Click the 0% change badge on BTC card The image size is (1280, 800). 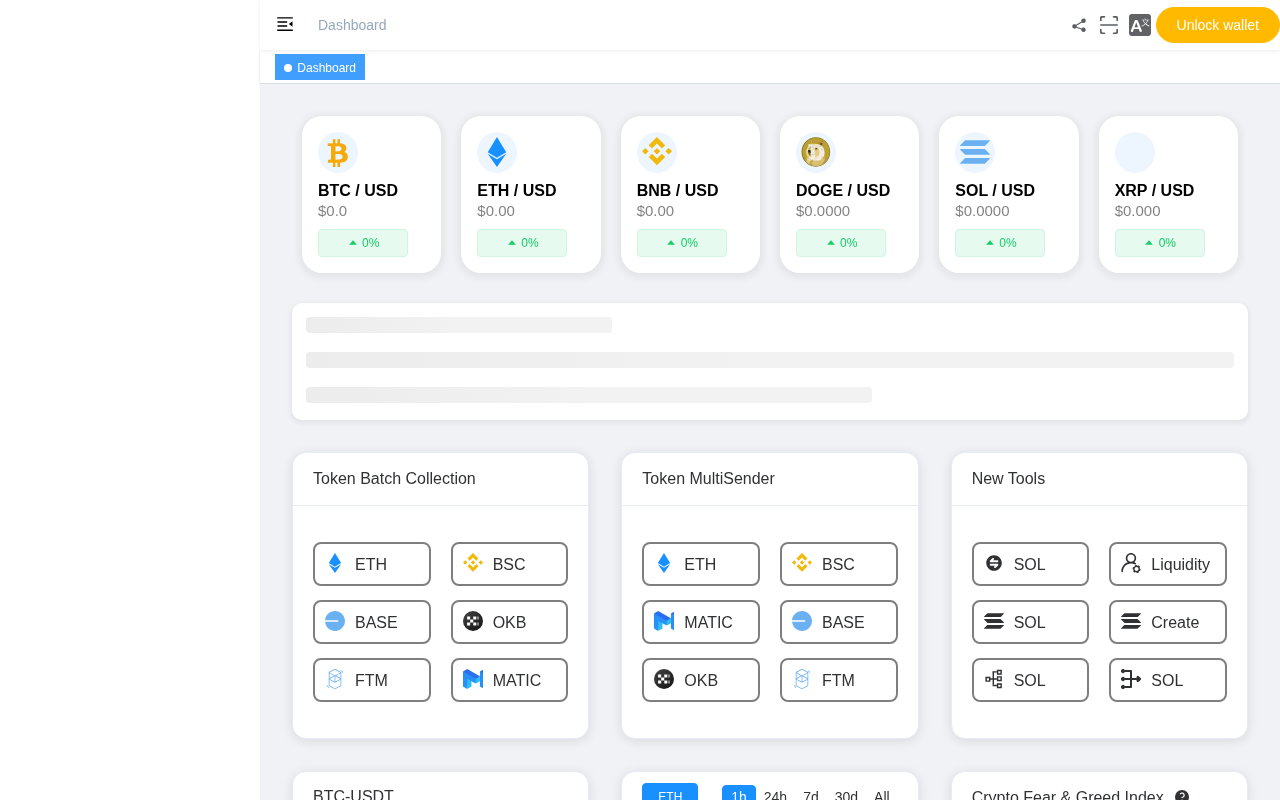click(363, 243)
